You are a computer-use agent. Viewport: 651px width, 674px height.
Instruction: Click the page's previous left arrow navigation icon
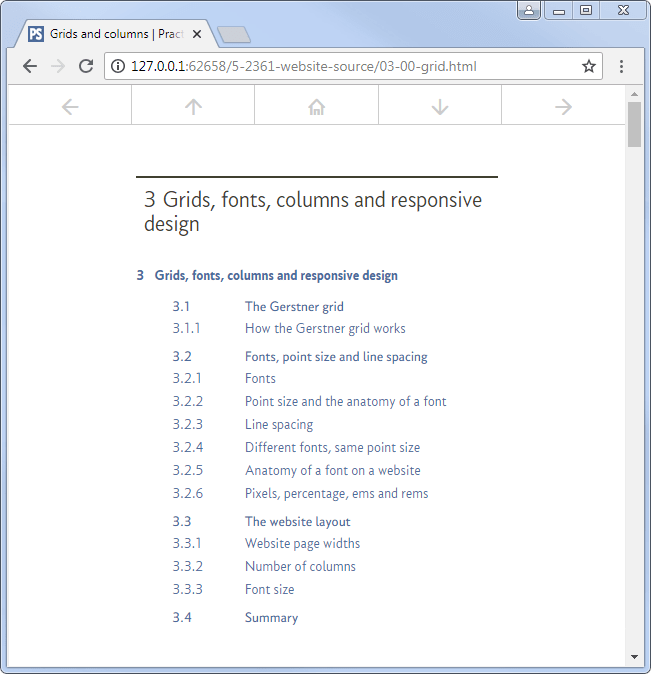pyautogui.click(x=70, y=107)
